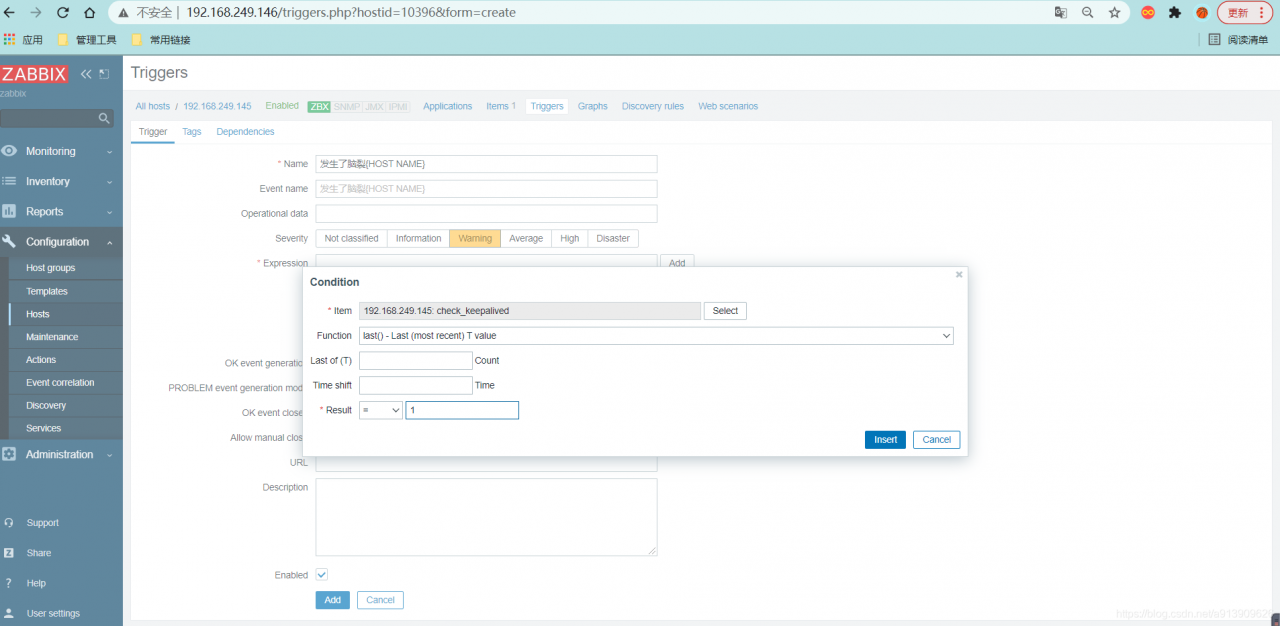Click the Zabbix logo
The width and height of the screenshot is (1280, 626).
click(x=34, y=74)
